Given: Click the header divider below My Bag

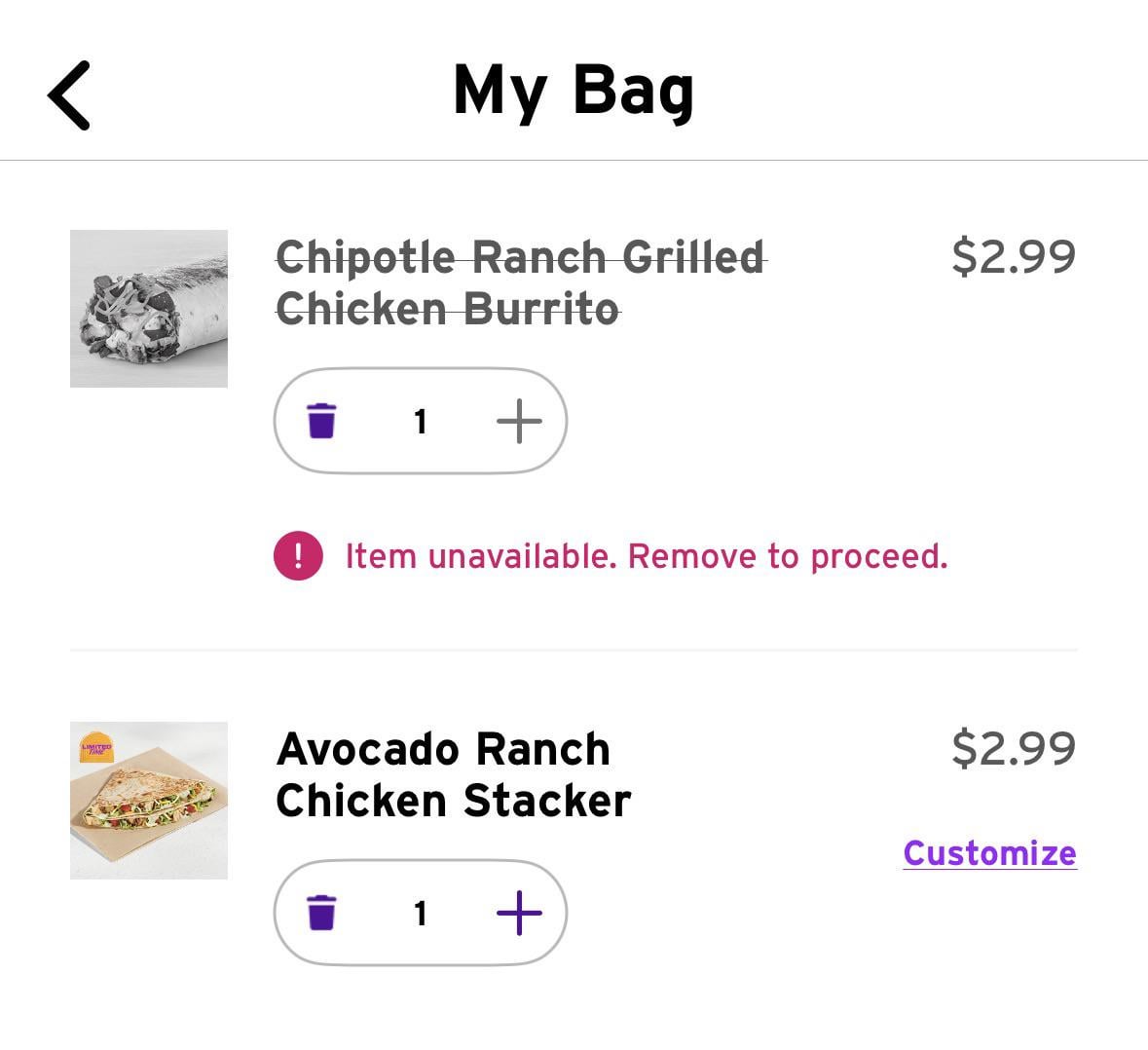Looking at the screenshot, I should point(574,160).
